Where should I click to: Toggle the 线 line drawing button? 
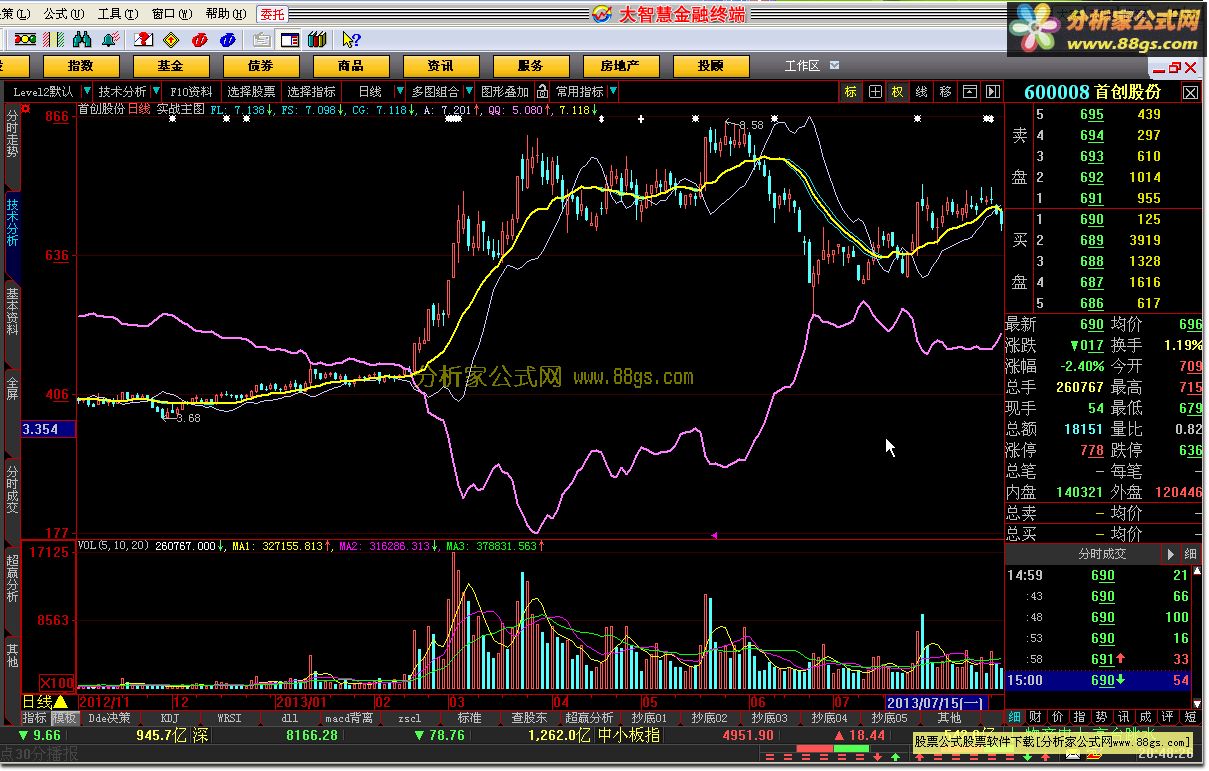[x=921, y=91]
